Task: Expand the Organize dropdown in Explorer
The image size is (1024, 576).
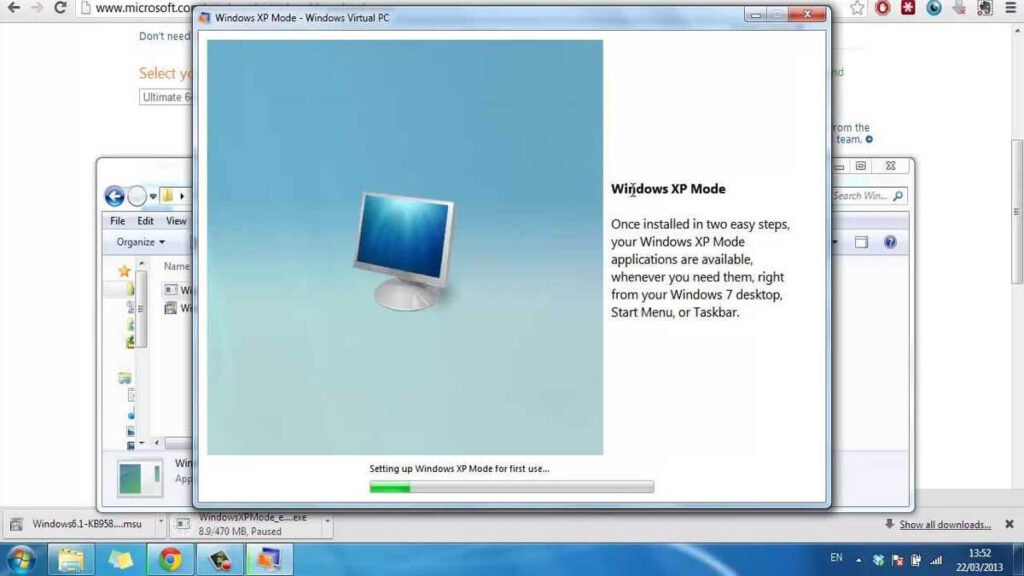Action: pos(140,242)
